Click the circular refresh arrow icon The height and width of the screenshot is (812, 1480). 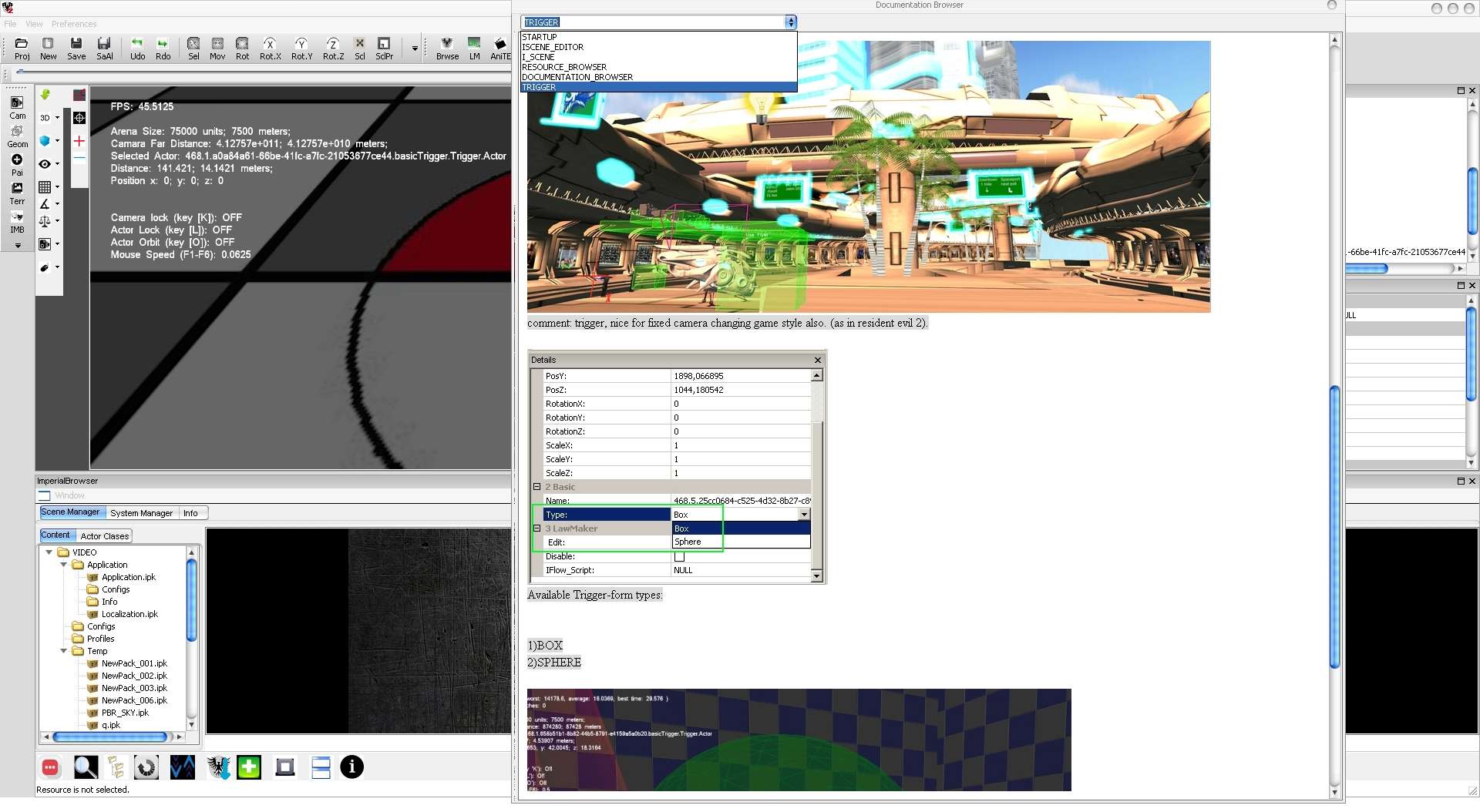point(146,767)
